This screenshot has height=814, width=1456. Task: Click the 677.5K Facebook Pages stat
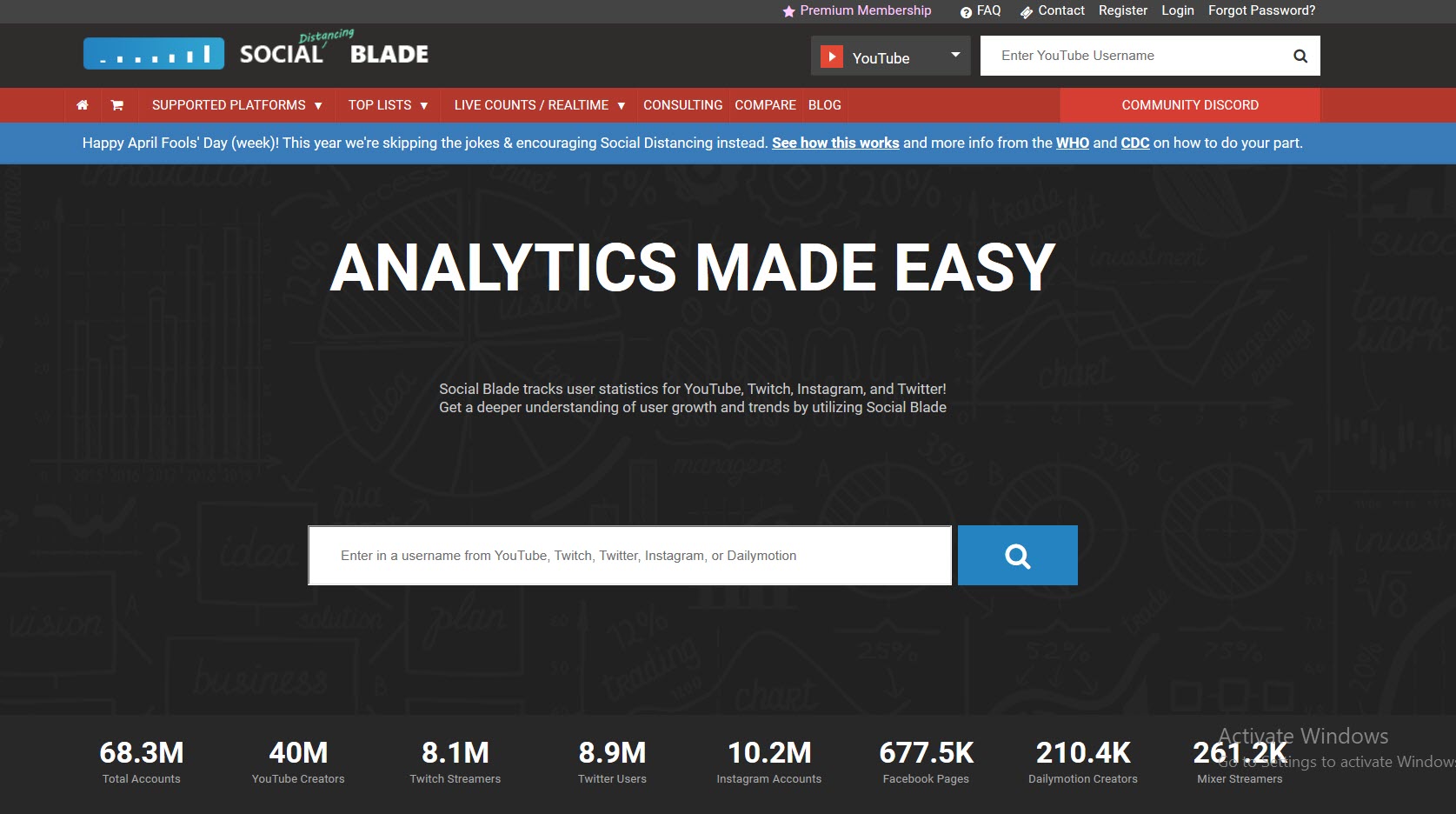927,762
